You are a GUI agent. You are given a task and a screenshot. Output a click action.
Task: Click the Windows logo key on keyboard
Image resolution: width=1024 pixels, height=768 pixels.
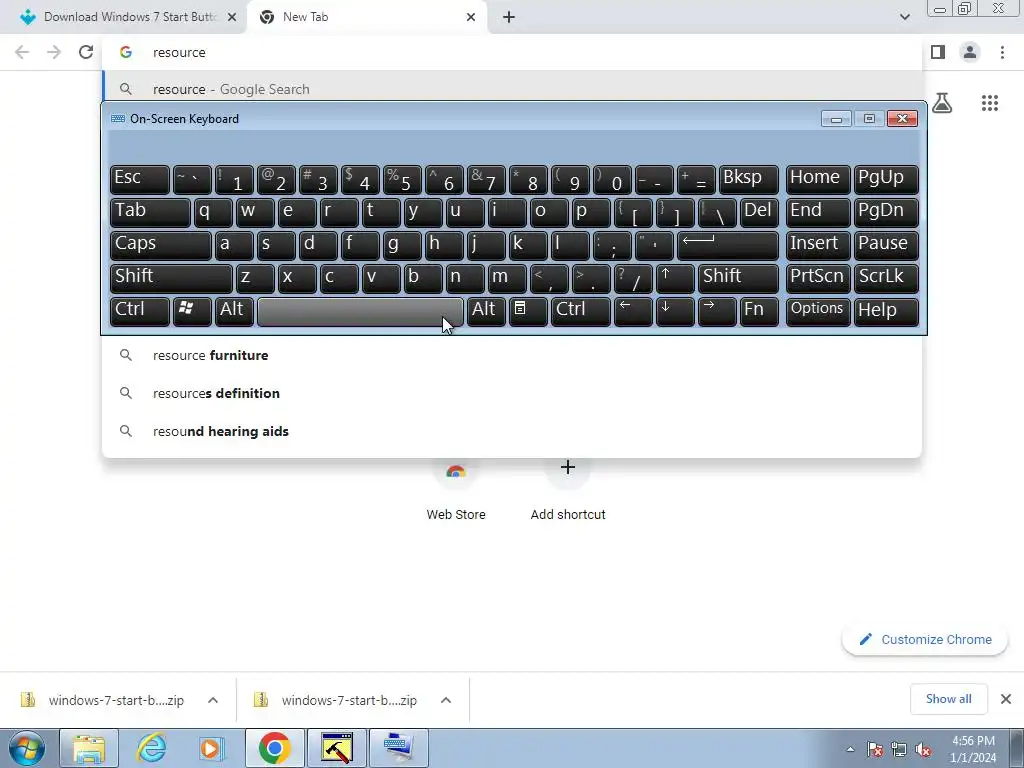pyautogui.click(x=192, y=311)
